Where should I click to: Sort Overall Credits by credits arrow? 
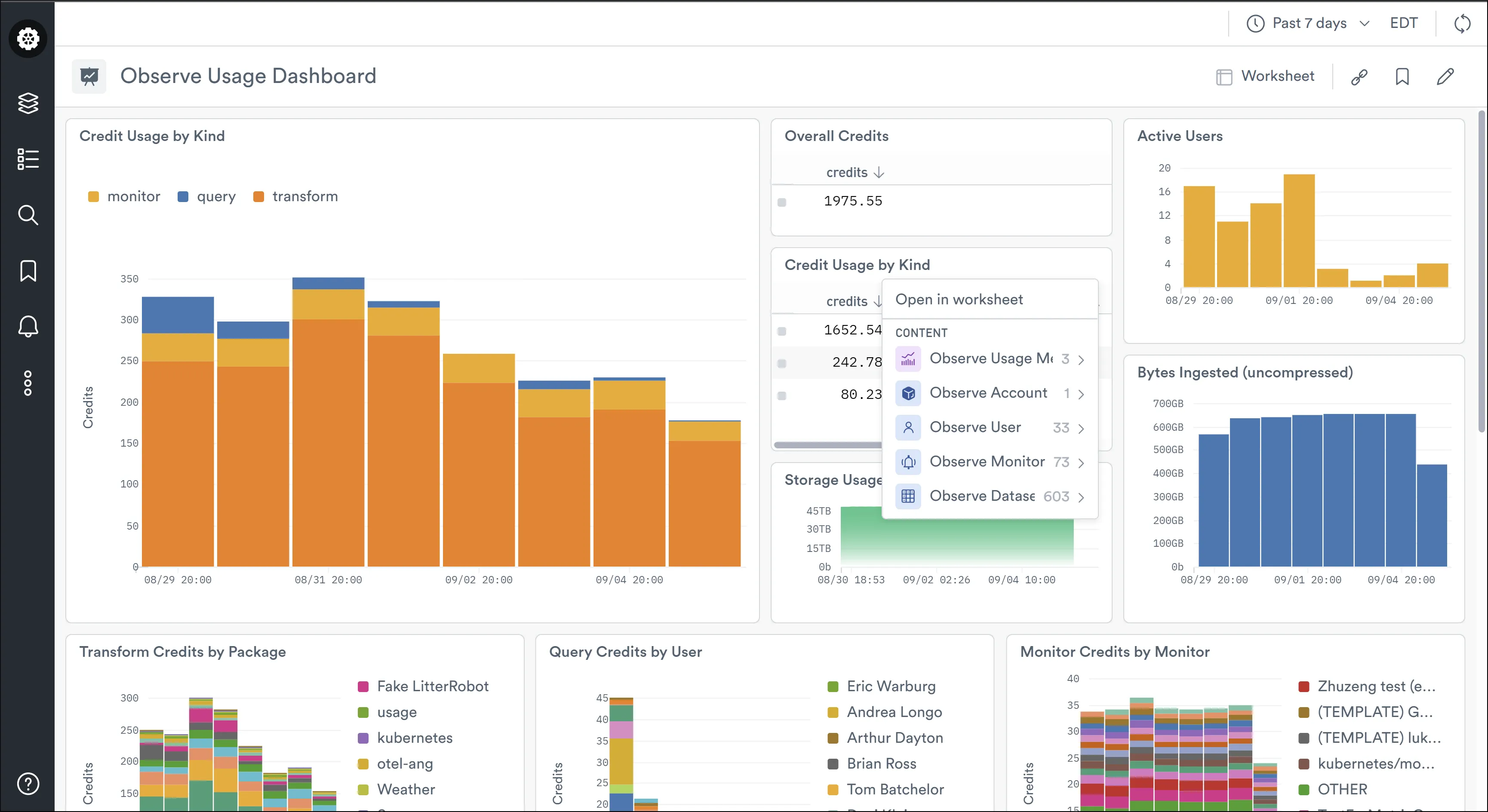point(879,172)
